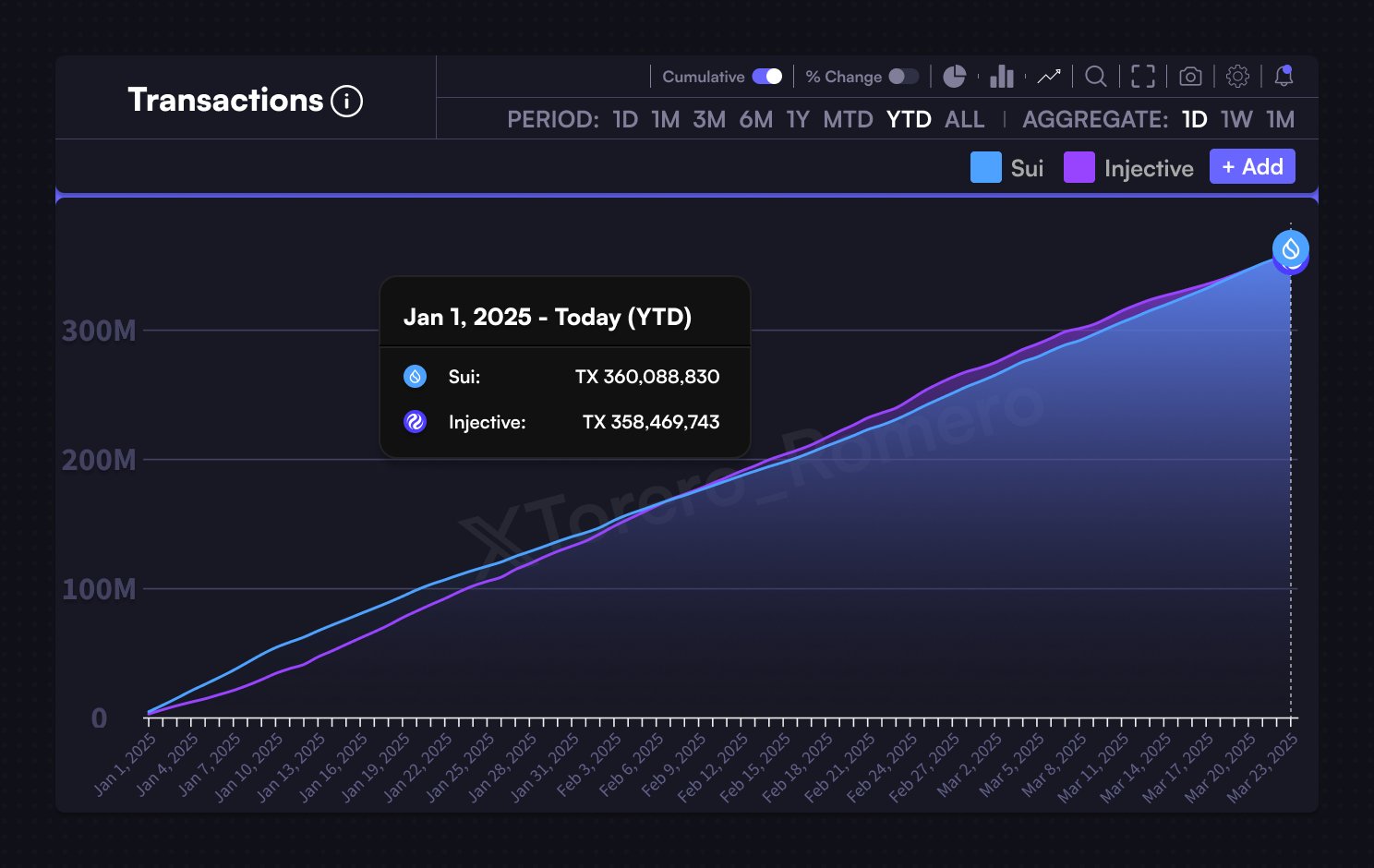This screenshot has width=1374, height=868.
Task: Select the pie chart view icon
Action: pyautogui.click(x=954, y=77)
